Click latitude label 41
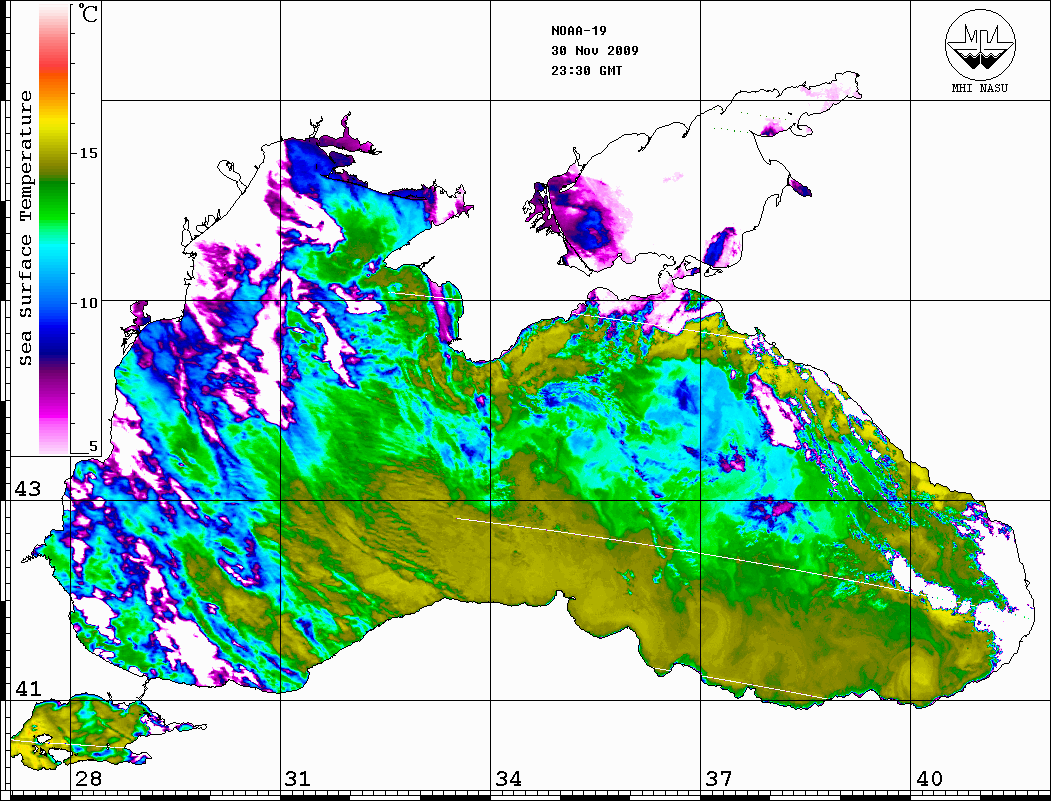This screenshot has height=801, width=1051. pyautogui.click(x=28, y=688)
